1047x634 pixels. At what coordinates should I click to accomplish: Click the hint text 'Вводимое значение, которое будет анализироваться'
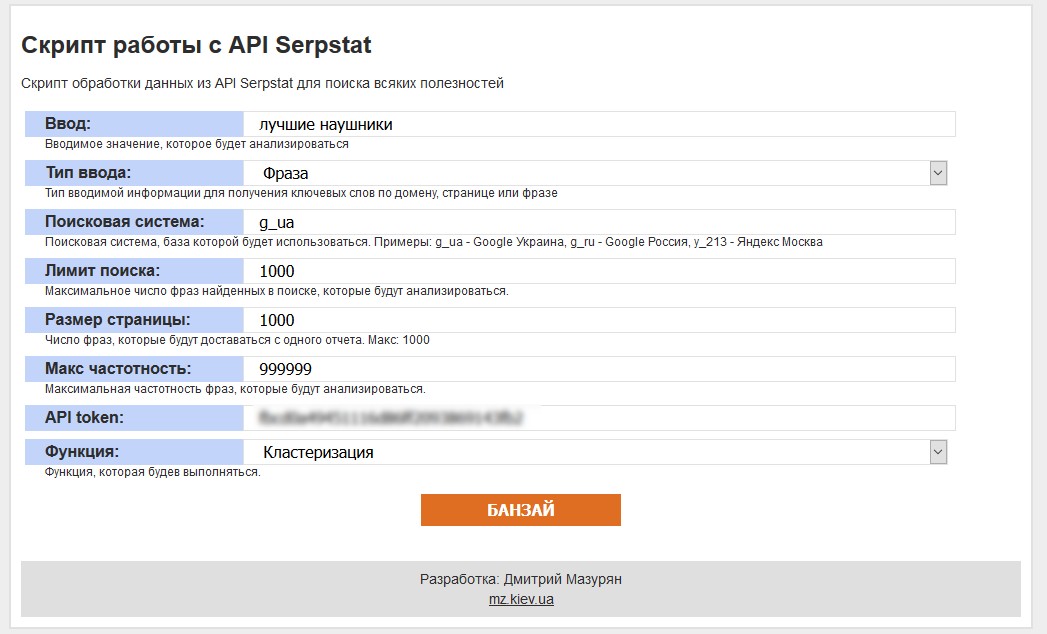point(197,144)
